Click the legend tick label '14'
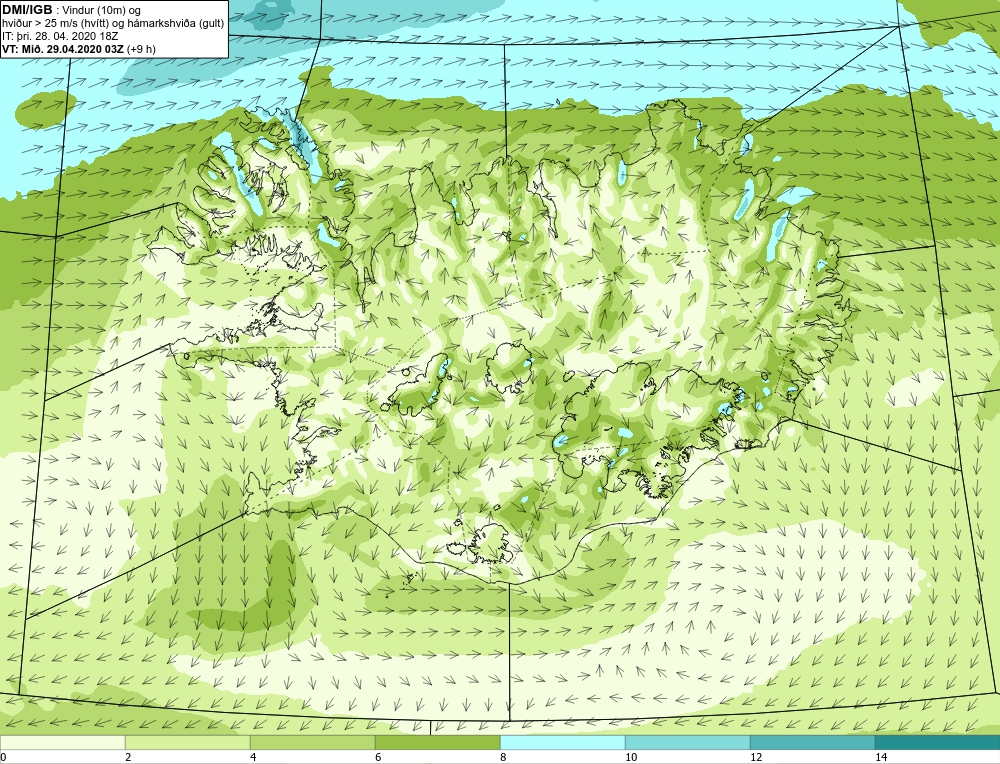 pyautogui.click(x=881, y=757)
